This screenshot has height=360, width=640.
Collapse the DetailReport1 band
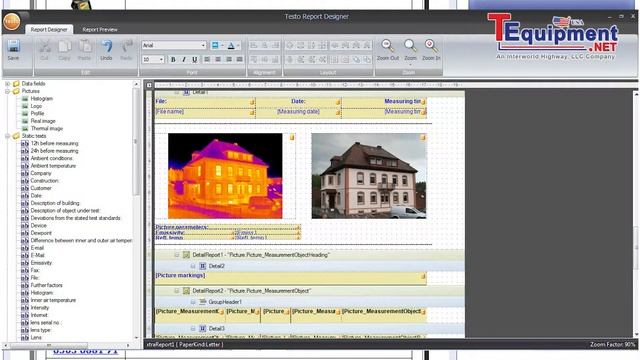point(177,255)
